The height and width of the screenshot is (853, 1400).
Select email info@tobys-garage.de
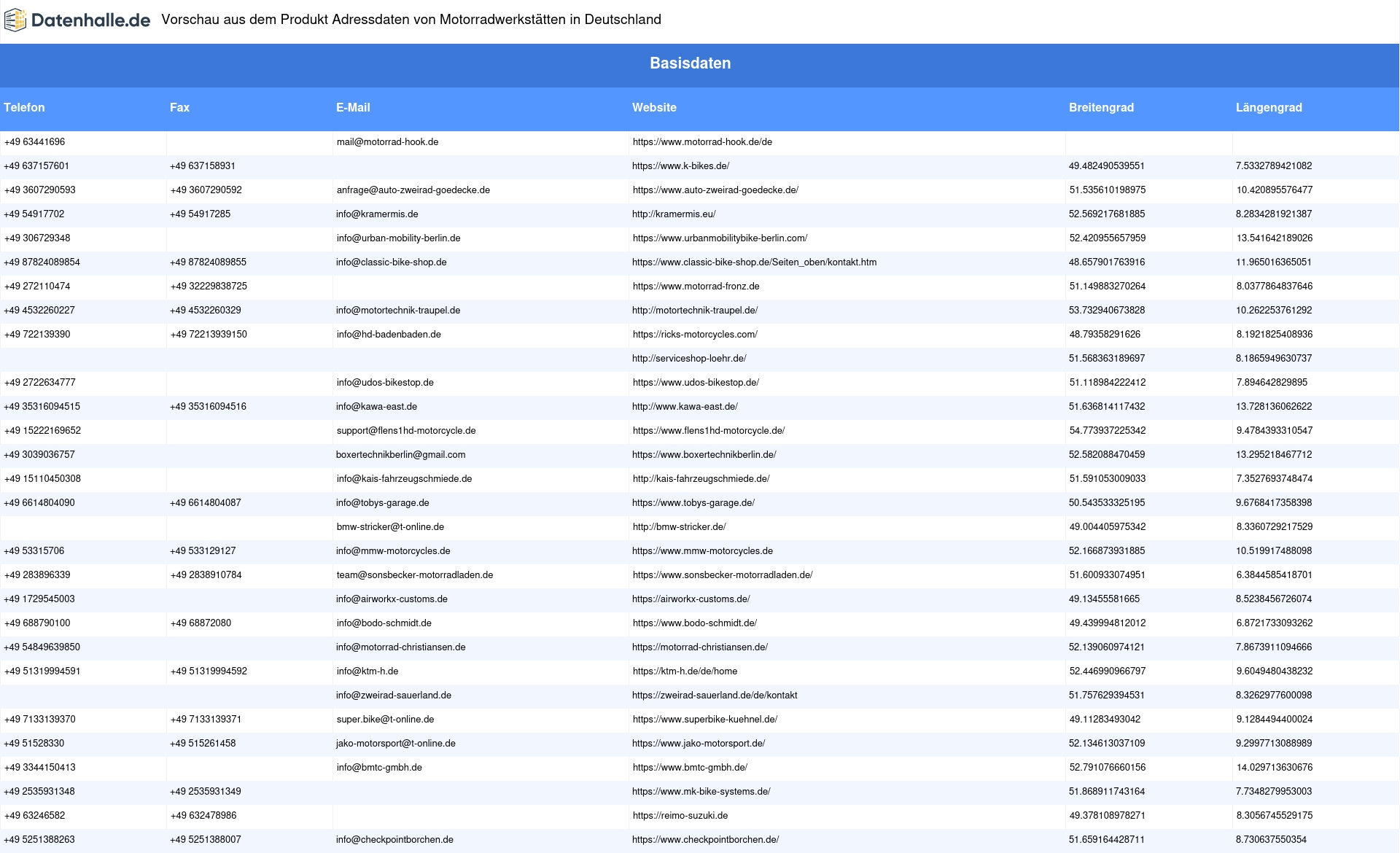382,503
